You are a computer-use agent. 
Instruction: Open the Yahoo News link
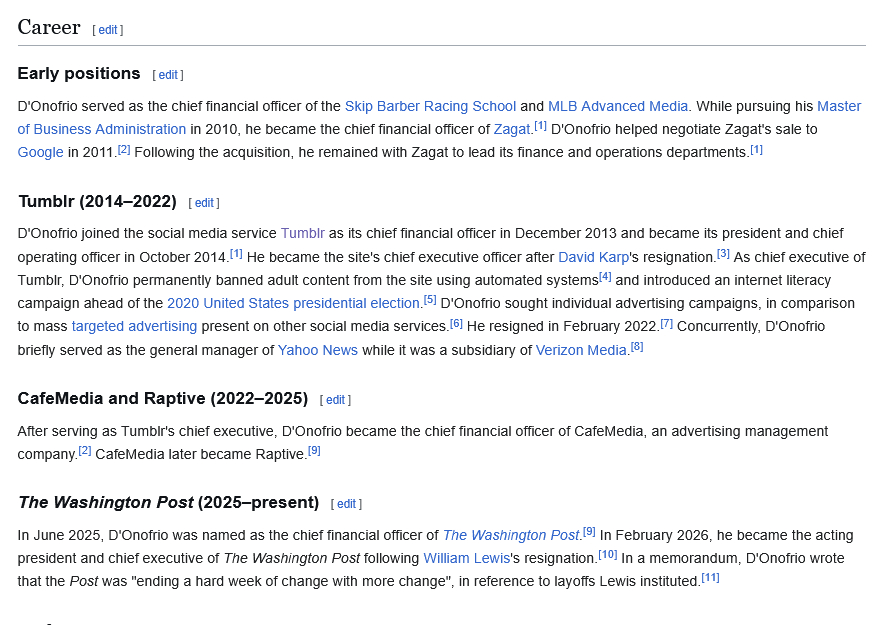click(317, 350)
